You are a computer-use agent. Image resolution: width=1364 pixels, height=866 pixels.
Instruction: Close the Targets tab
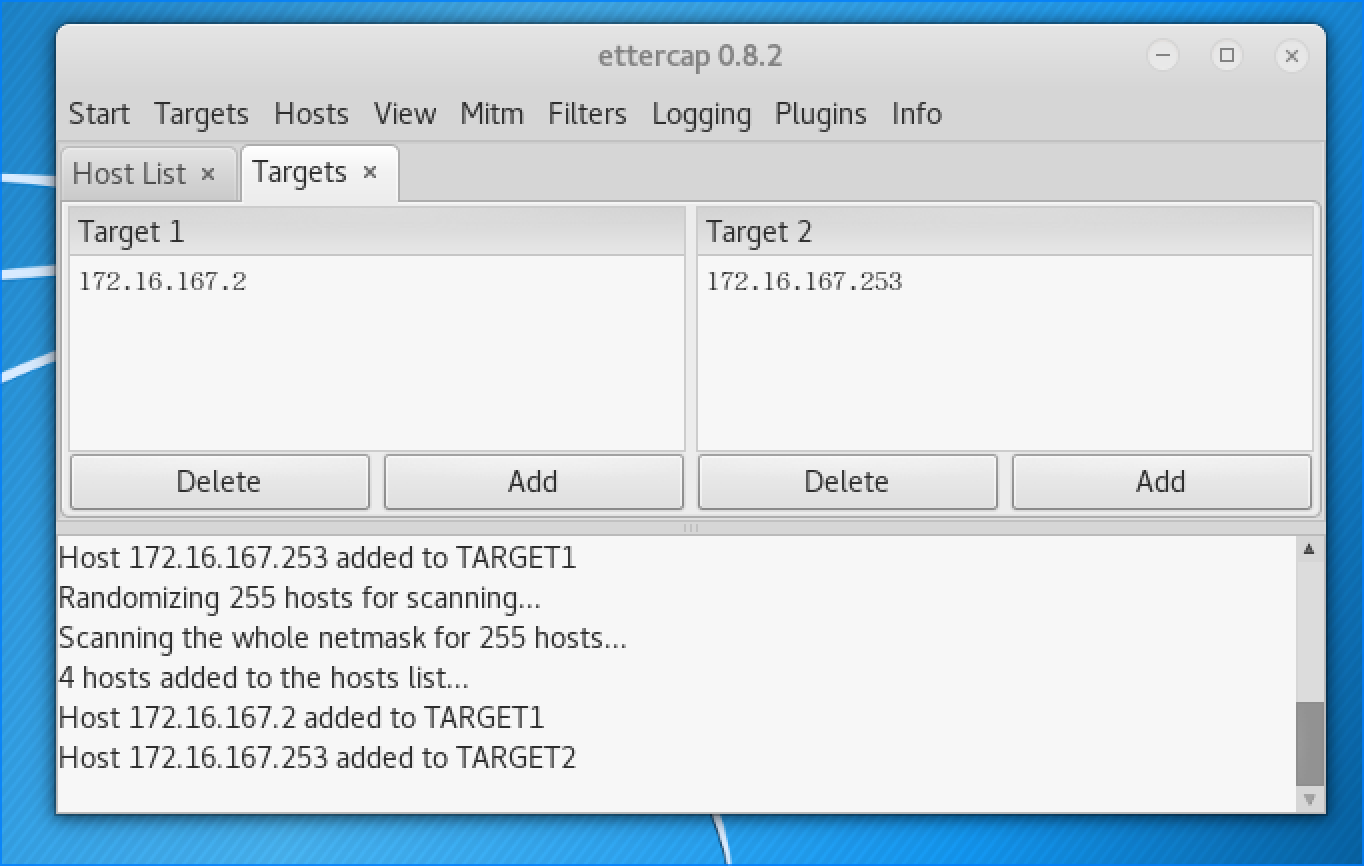point(370,173)
